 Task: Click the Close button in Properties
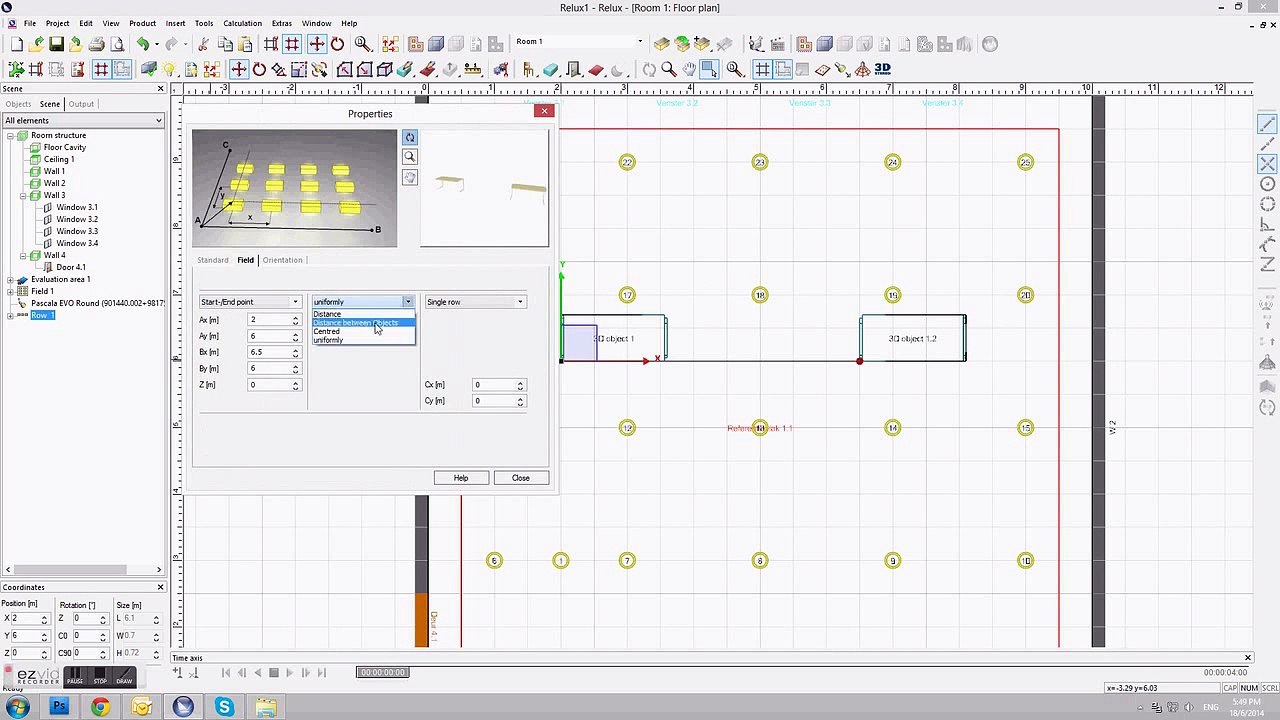pyautogui.click(x=521, y=478)
